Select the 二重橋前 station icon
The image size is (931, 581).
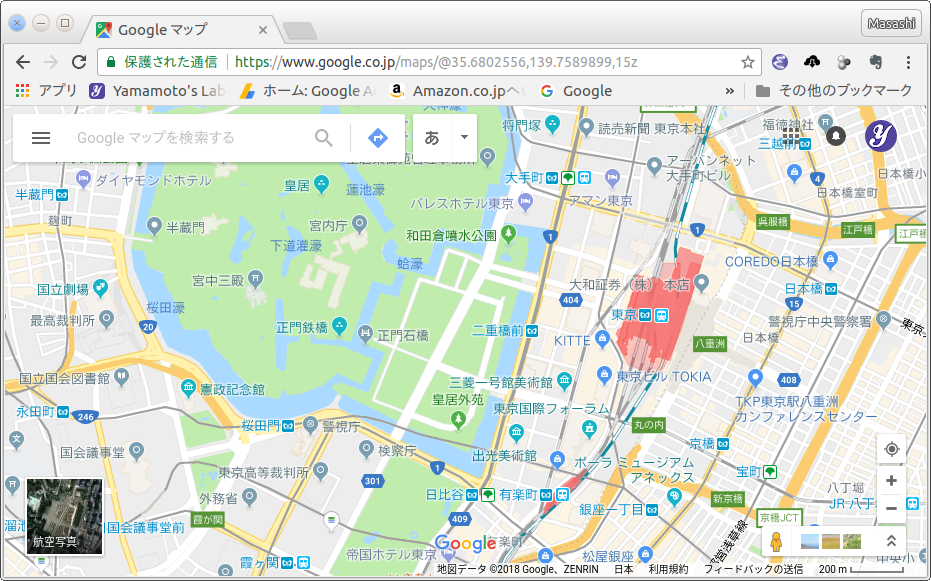[531, 331]
